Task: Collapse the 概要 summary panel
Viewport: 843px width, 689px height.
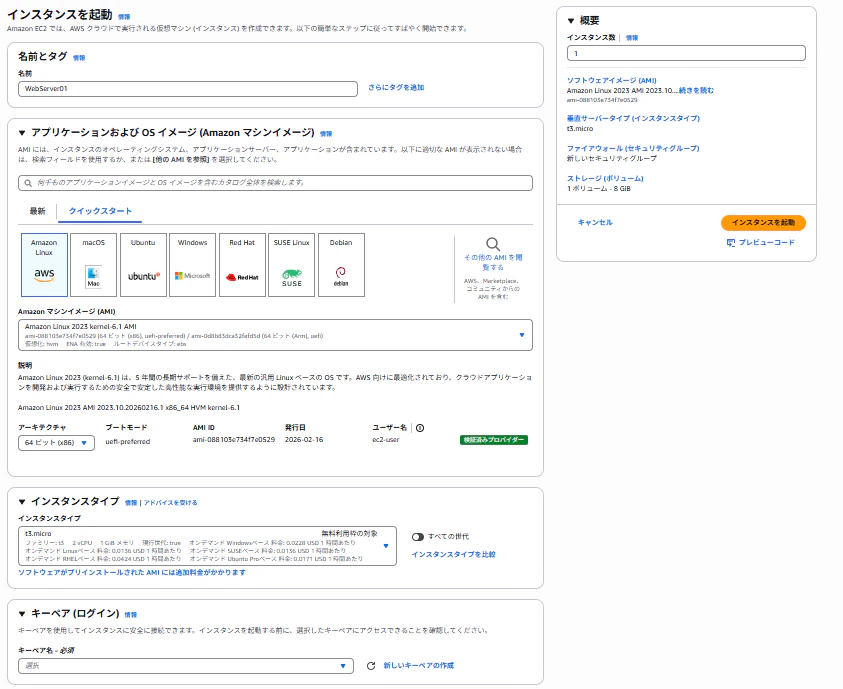Action: point(571,21)
